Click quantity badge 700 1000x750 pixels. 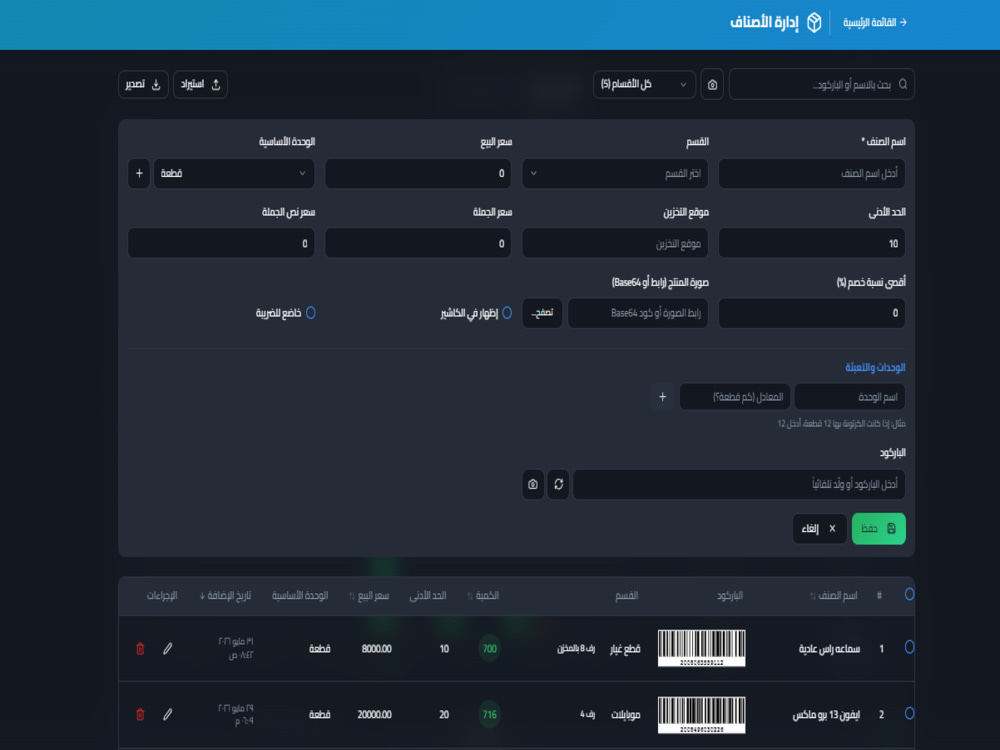click(x=489, y=649)
